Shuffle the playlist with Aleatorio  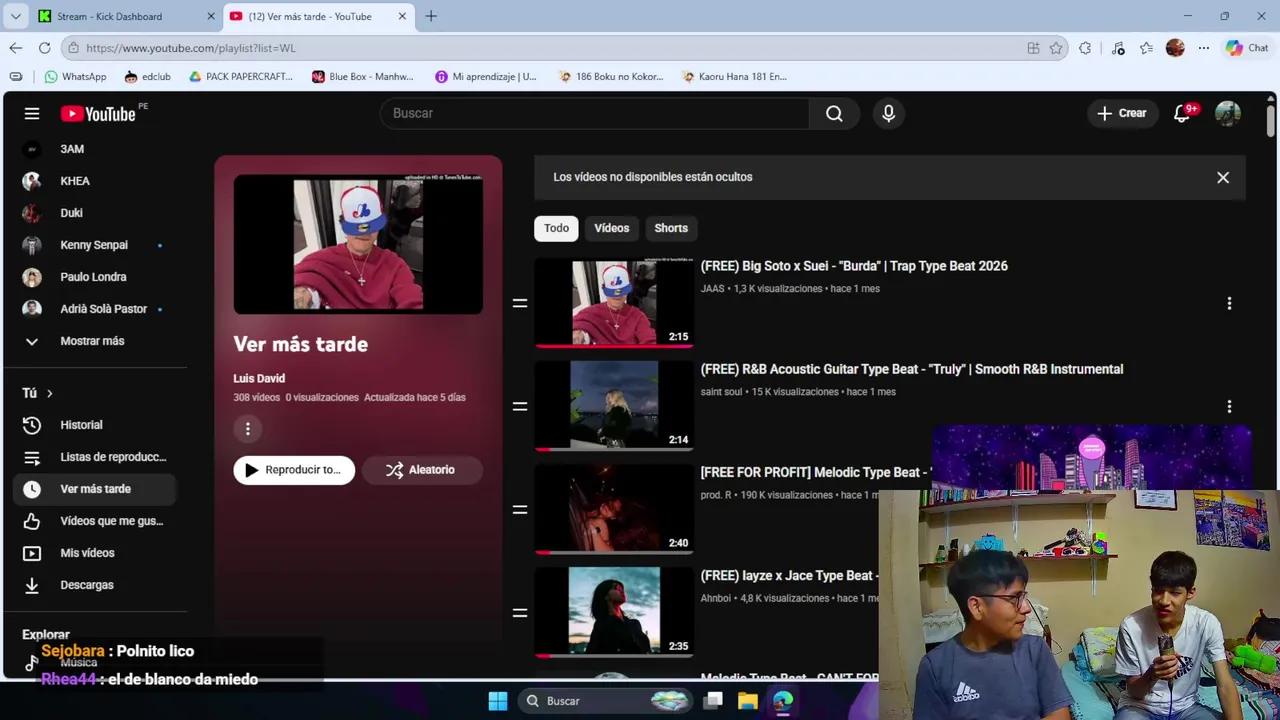click(422, 470)
